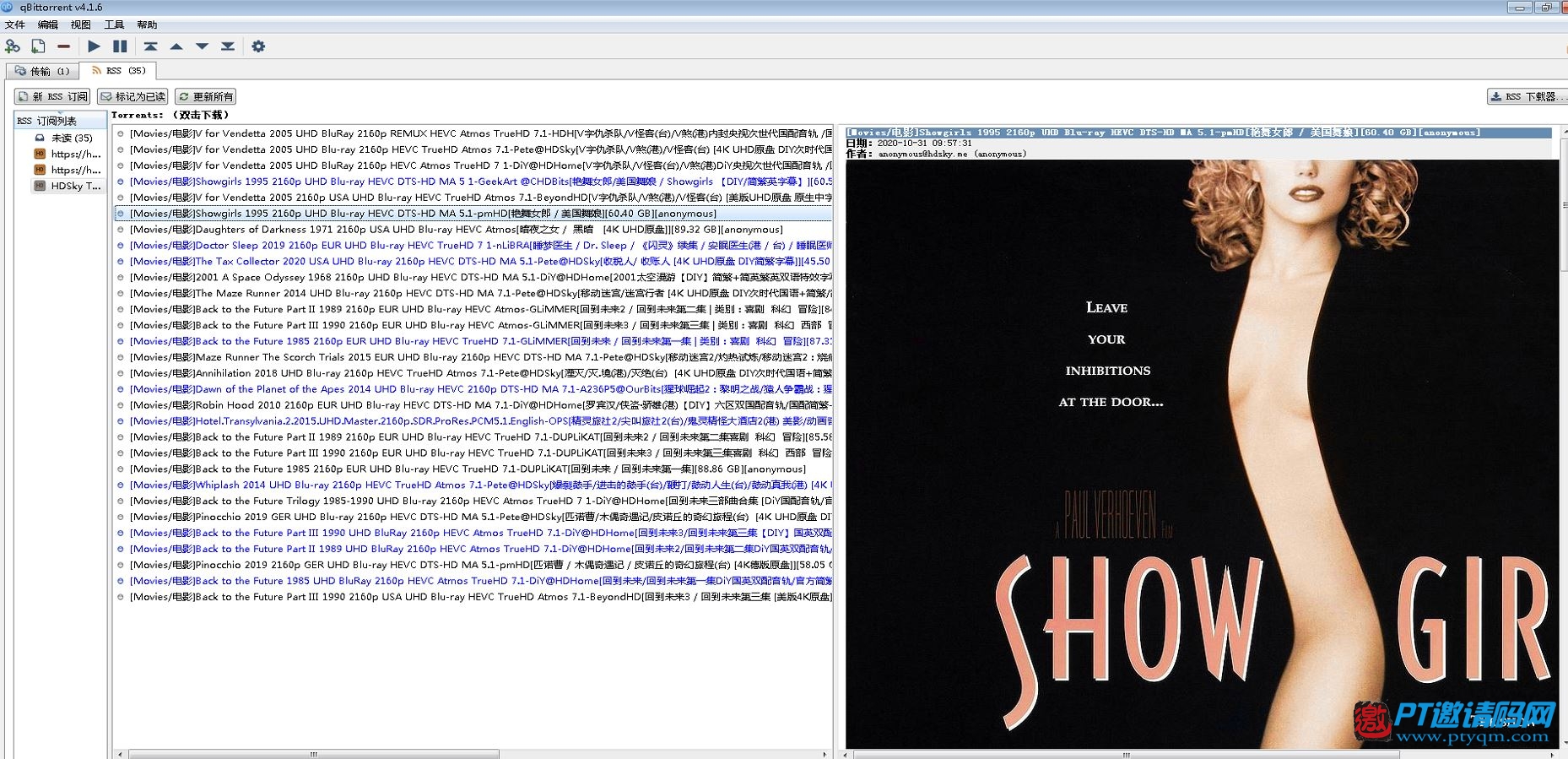The width and height of the screenshot is (1568, 759).
Task: Click the add torrent link icon
Action: coord(13,46)
